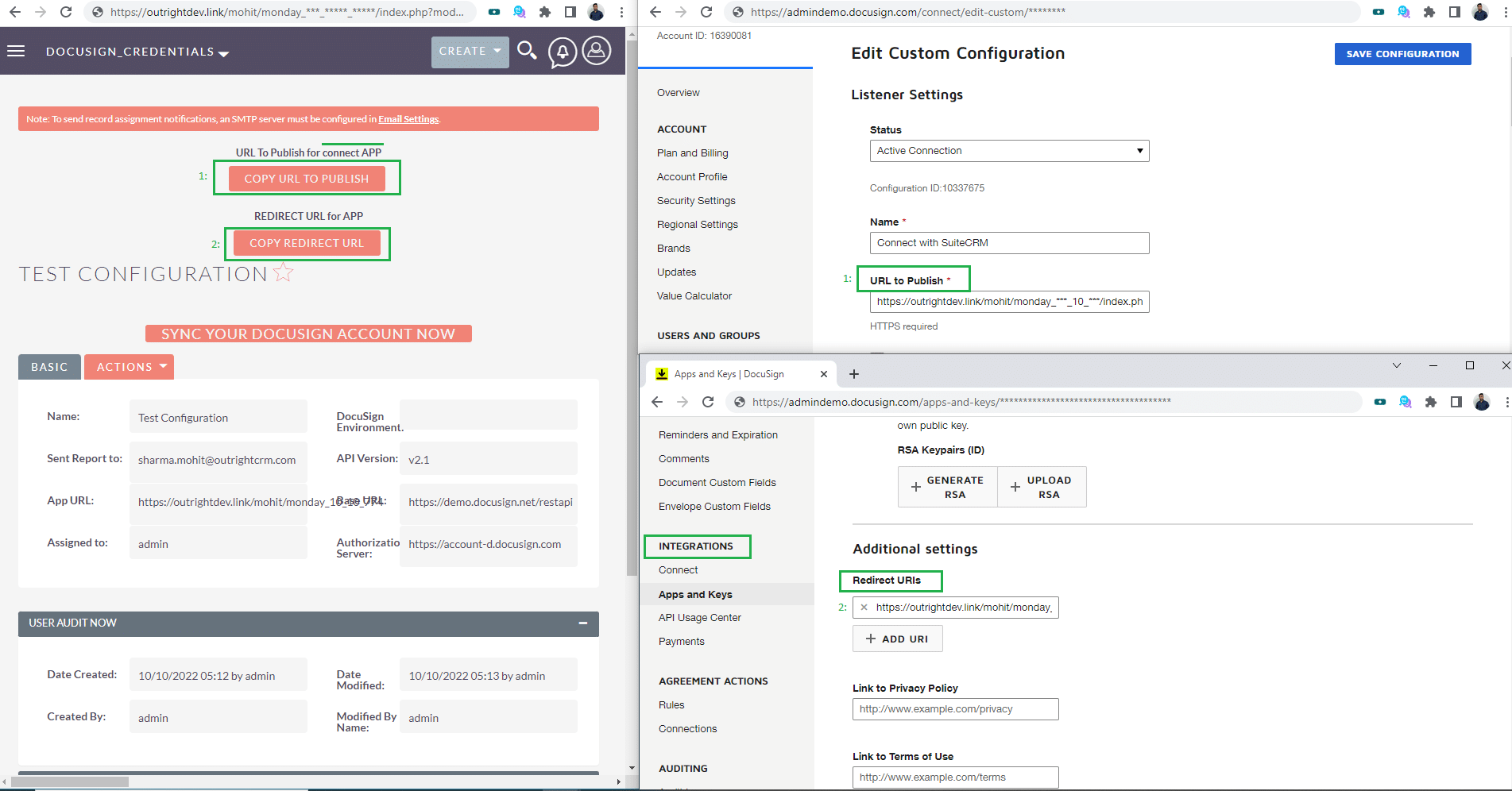Open Brands in admin sidebar
Viewport: 1512px width, 791px height.
[x=673, y=249]
